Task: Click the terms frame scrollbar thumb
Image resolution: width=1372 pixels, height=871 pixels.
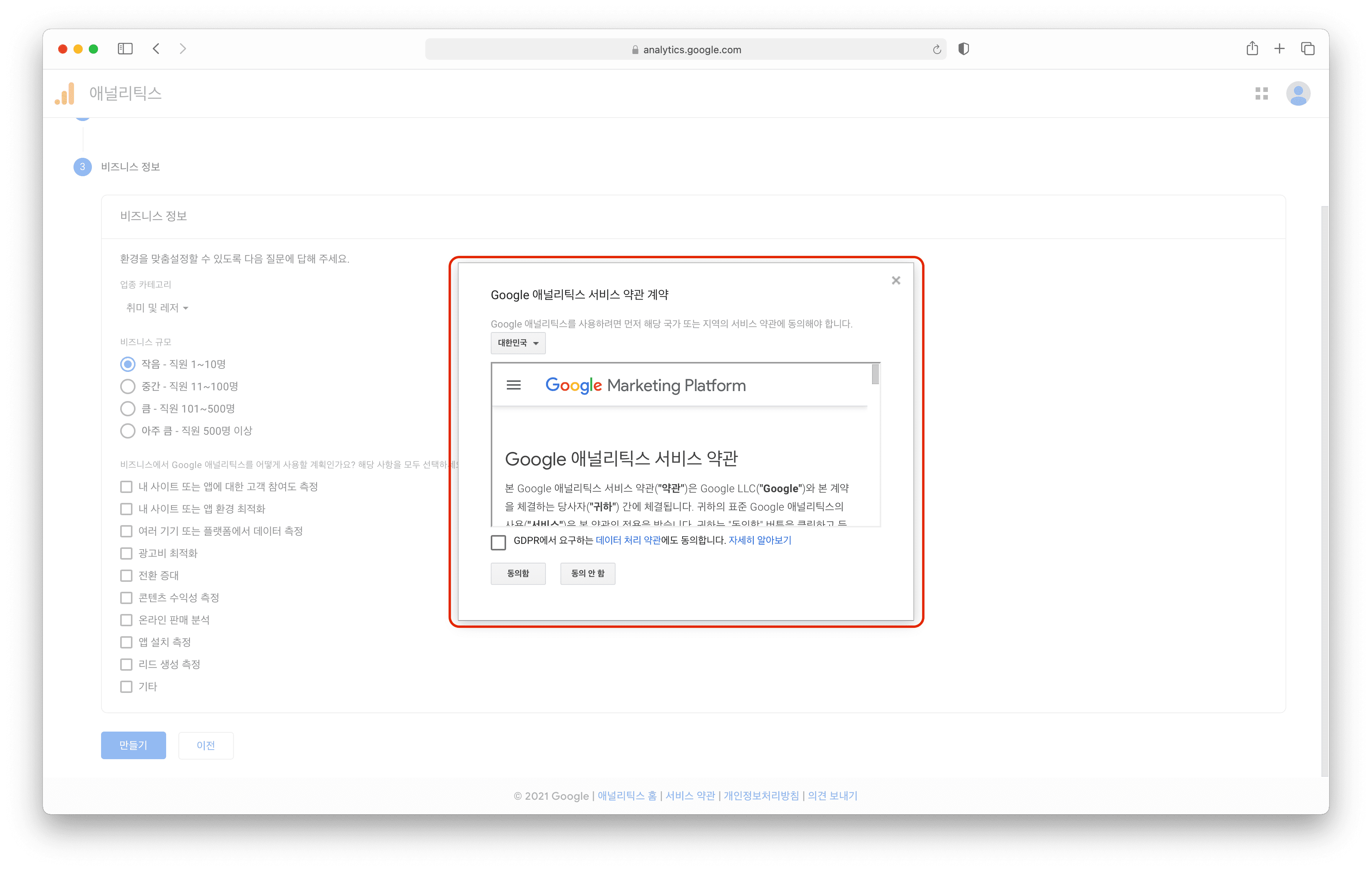Action: pyautogui.click(x=875, y=375)
